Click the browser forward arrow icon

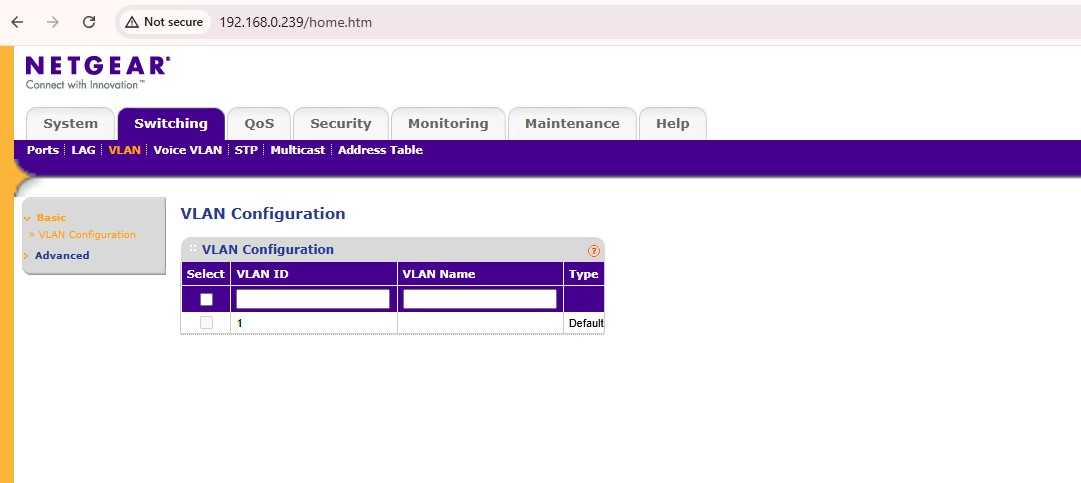tap(53, 22)
